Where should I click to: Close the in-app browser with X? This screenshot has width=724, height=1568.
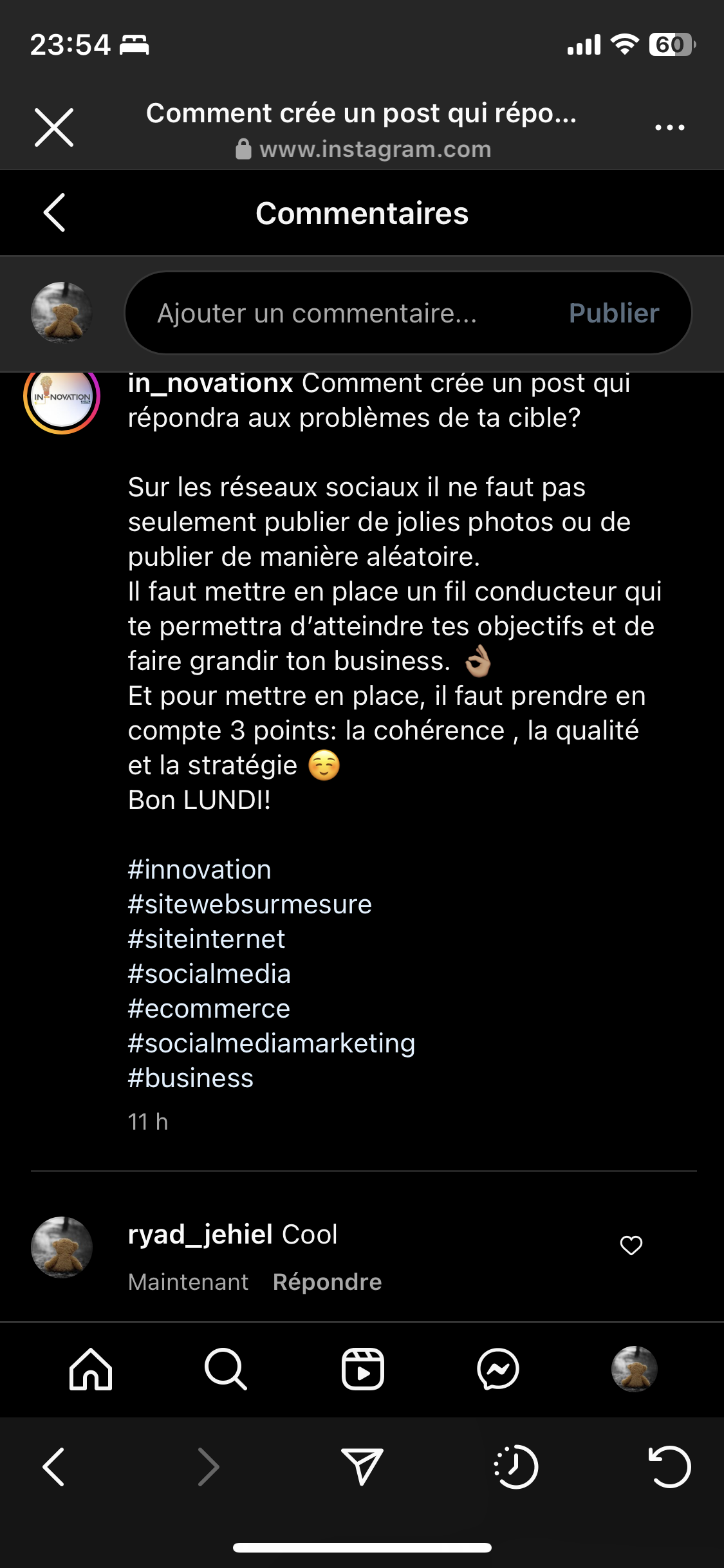(x=54, y=127)
